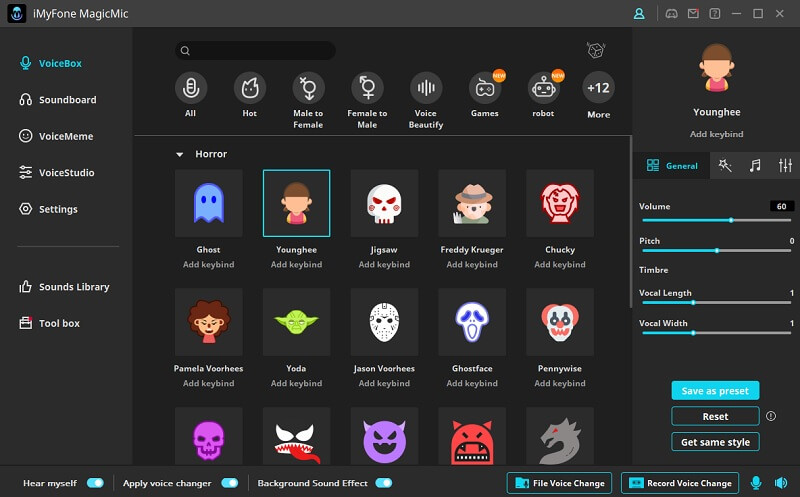
Task: Select the robot voice category
Action: (x=544, y=88)
